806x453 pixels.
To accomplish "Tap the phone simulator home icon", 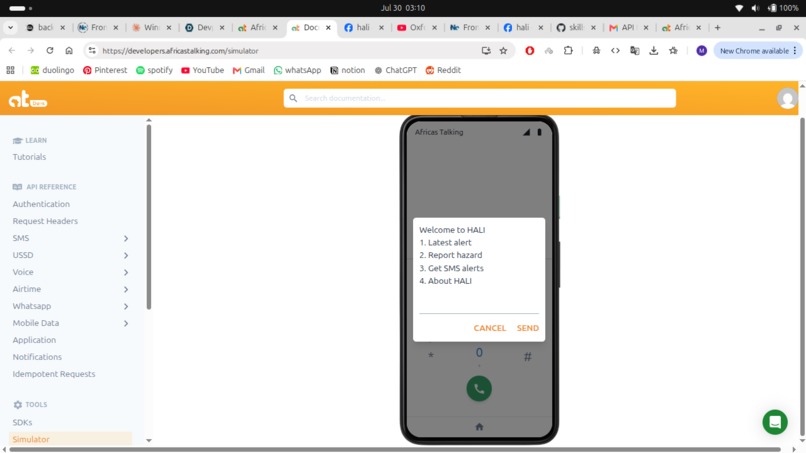I will 479,427.
